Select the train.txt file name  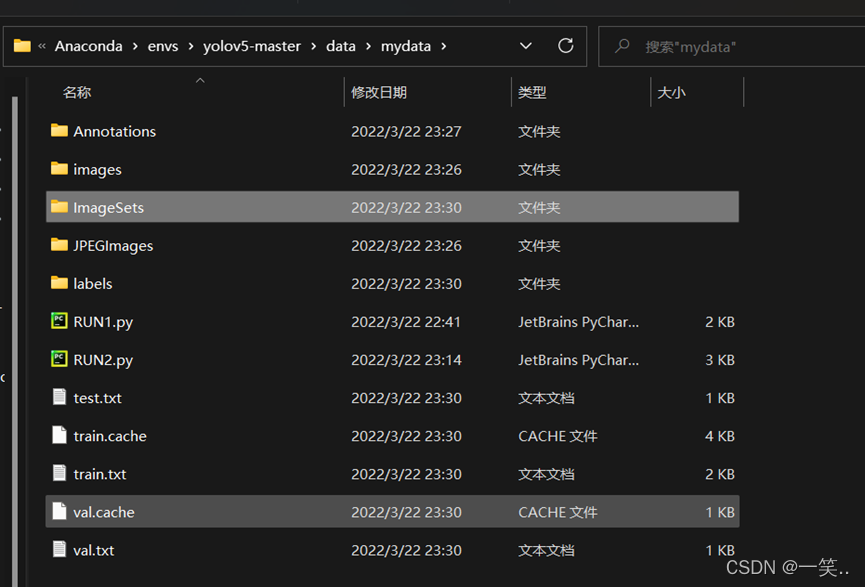coord(100,474)
